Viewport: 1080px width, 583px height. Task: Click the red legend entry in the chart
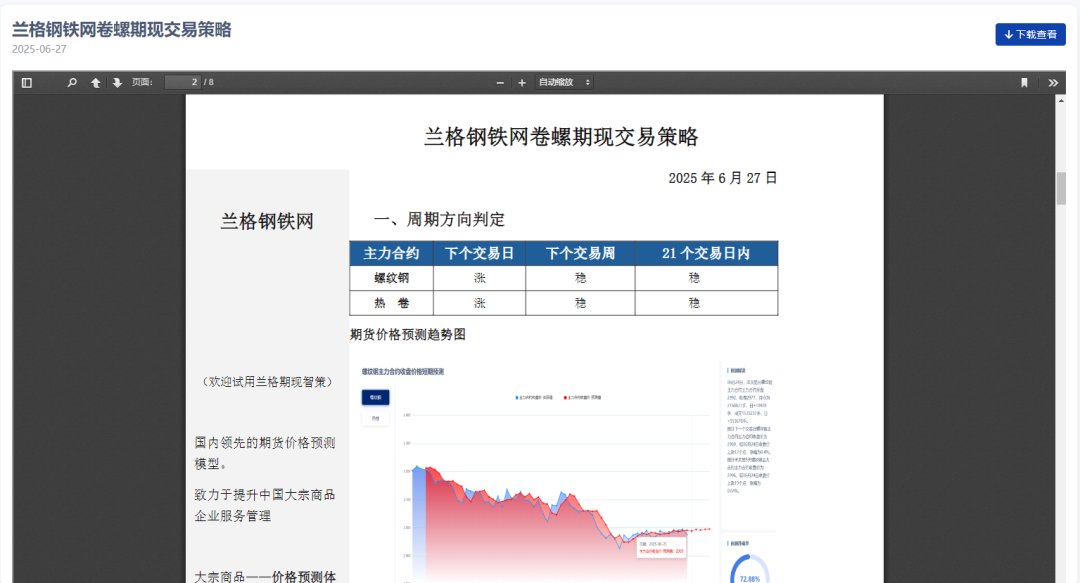pyautogui.click(x=583, y=398)
